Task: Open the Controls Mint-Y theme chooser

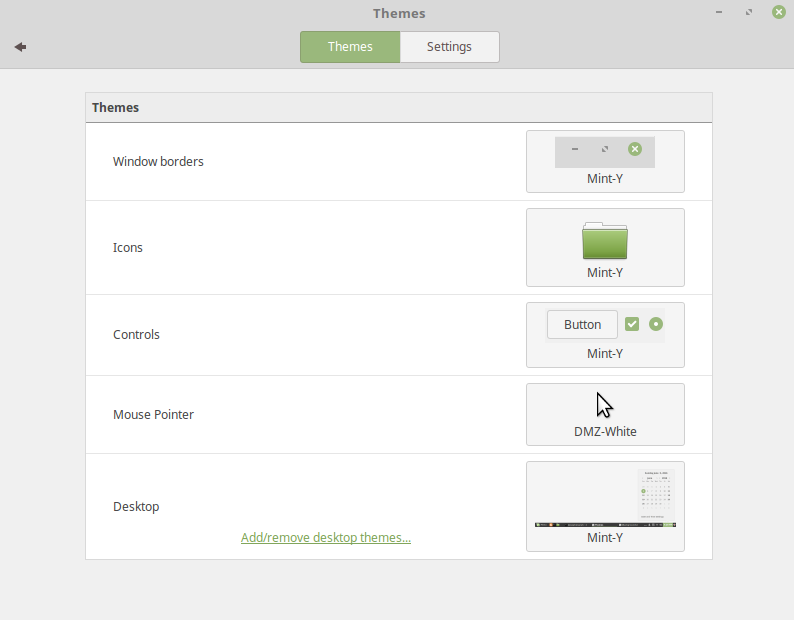Action: click(605, 335)
